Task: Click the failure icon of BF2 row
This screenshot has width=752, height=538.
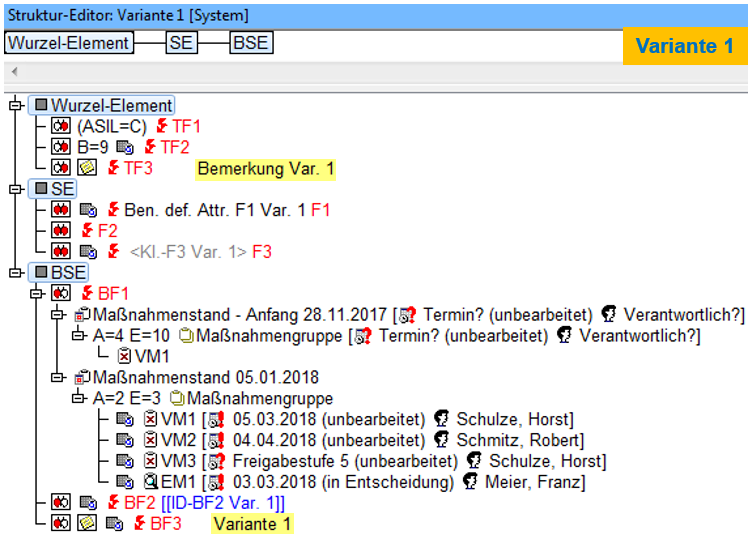Action: tap(61, 503)
